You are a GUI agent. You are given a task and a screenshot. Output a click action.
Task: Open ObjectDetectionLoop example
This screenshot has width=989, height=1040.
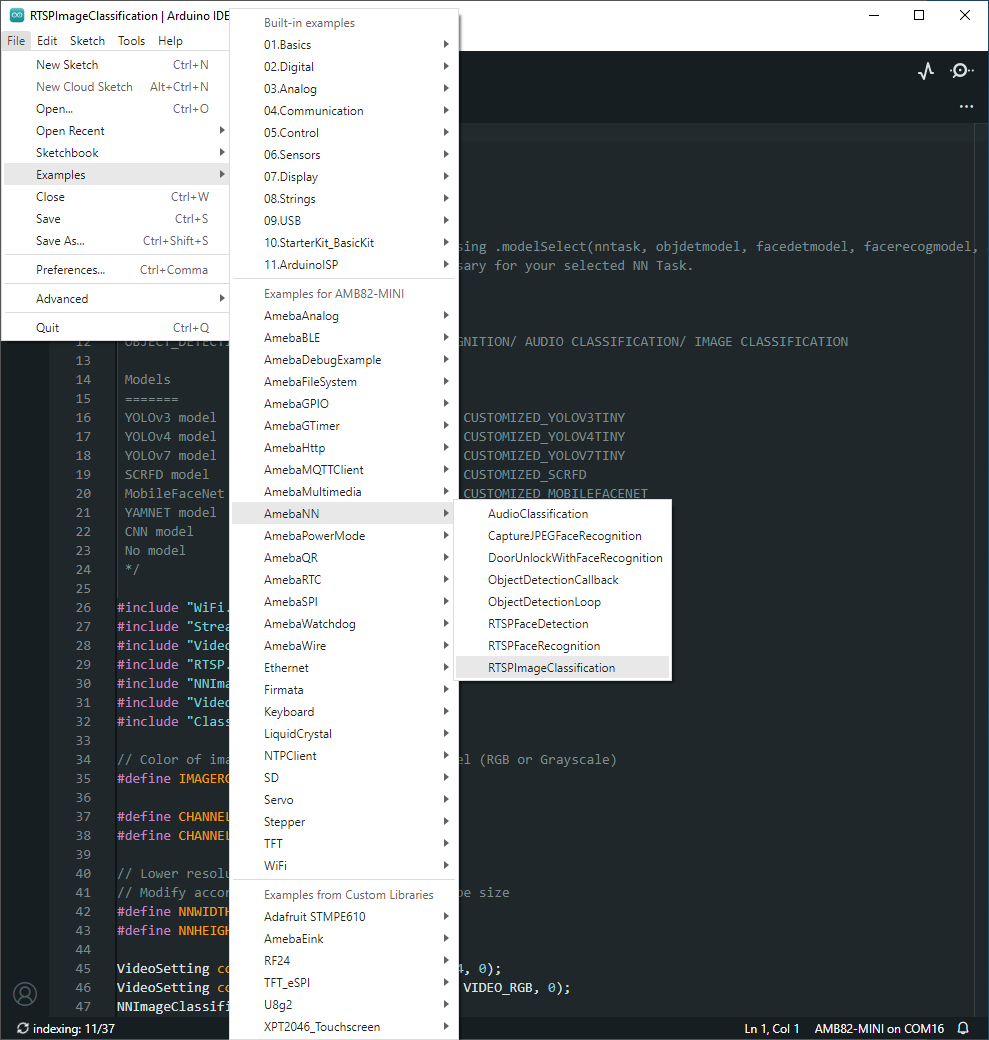563,602
